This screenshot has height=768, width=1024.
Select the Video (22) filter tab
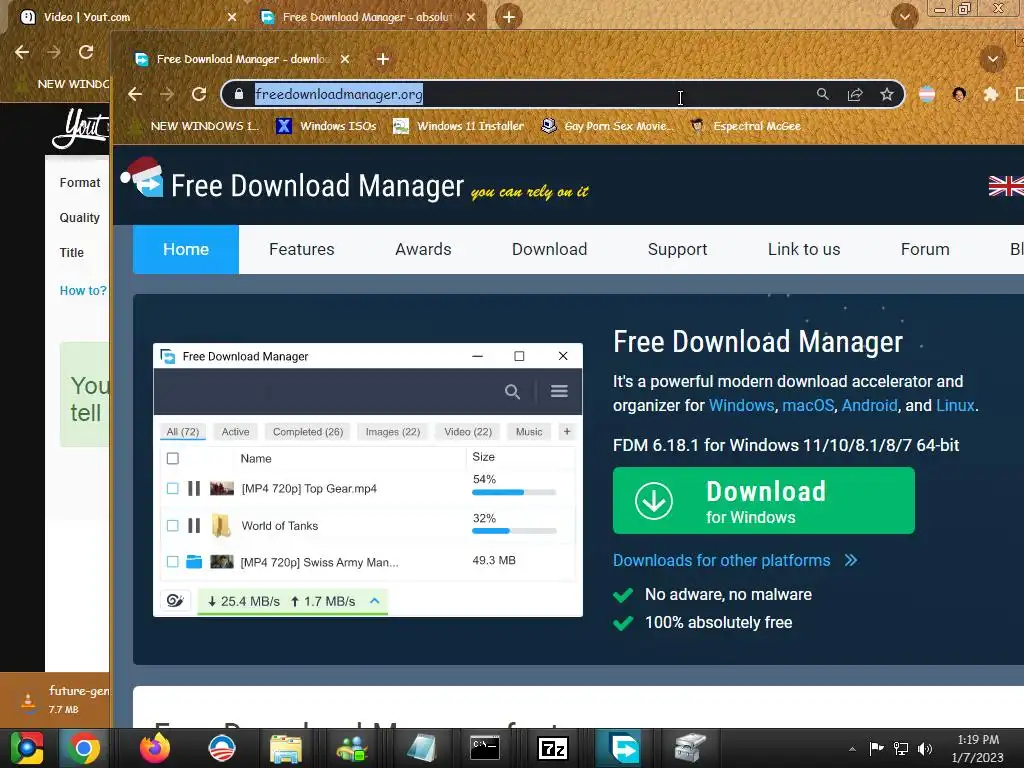point(468,432)
